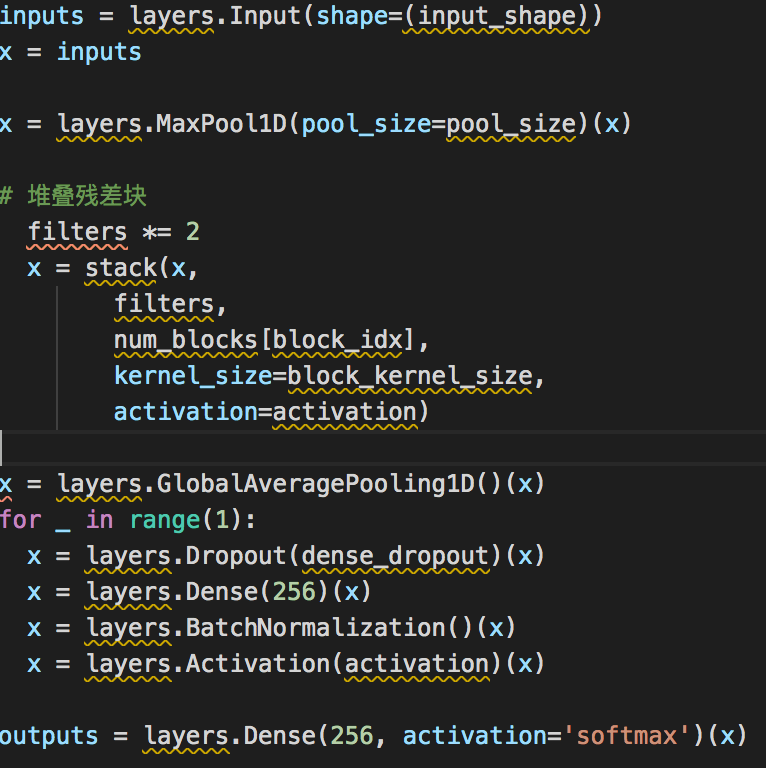Click the number 256 in layers.Dense(256)(x)
Viewport: 766px width, 768px height.
[294, 592]
